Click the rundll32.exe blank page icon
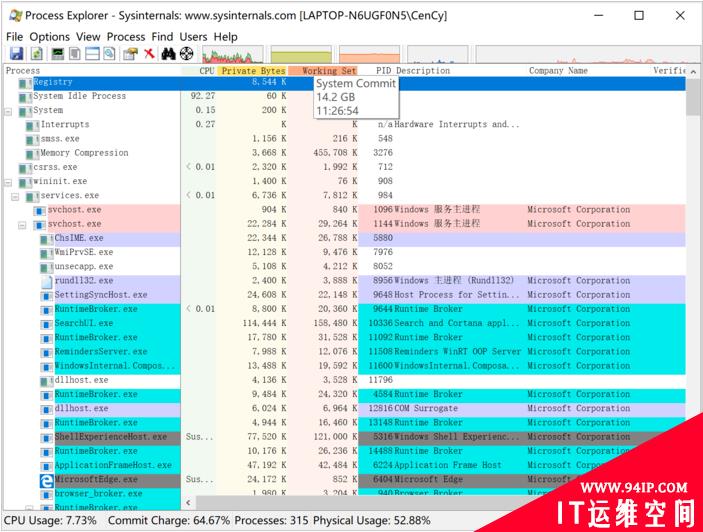 pos(47,281)
